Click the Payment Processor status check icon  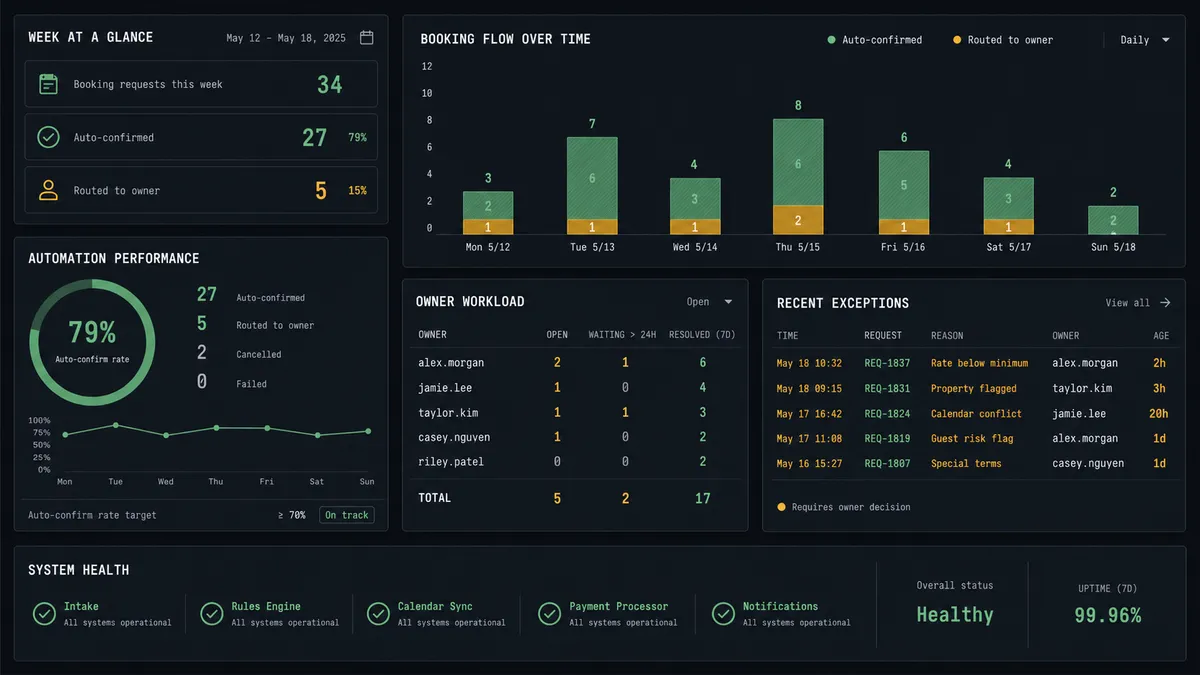(549, 614)
